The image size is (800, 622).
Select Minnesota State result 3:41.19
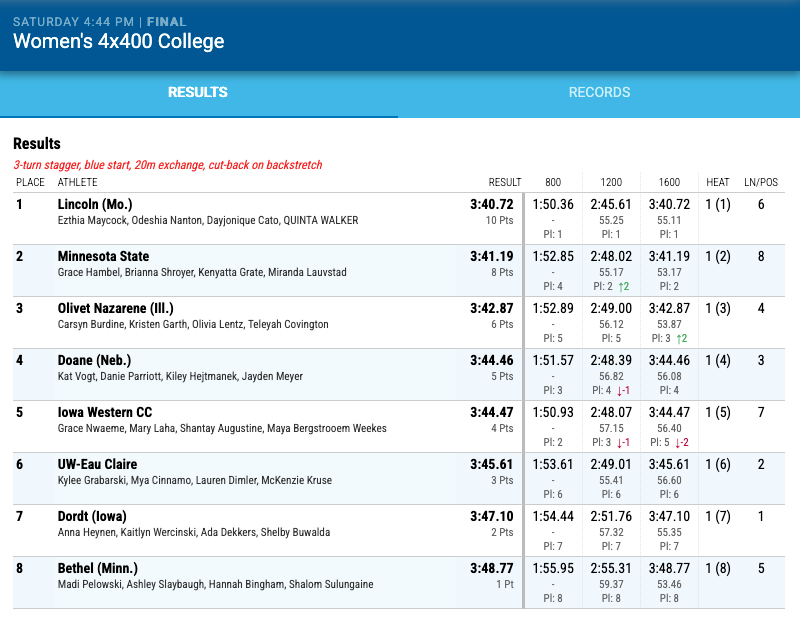coord(491,257)
